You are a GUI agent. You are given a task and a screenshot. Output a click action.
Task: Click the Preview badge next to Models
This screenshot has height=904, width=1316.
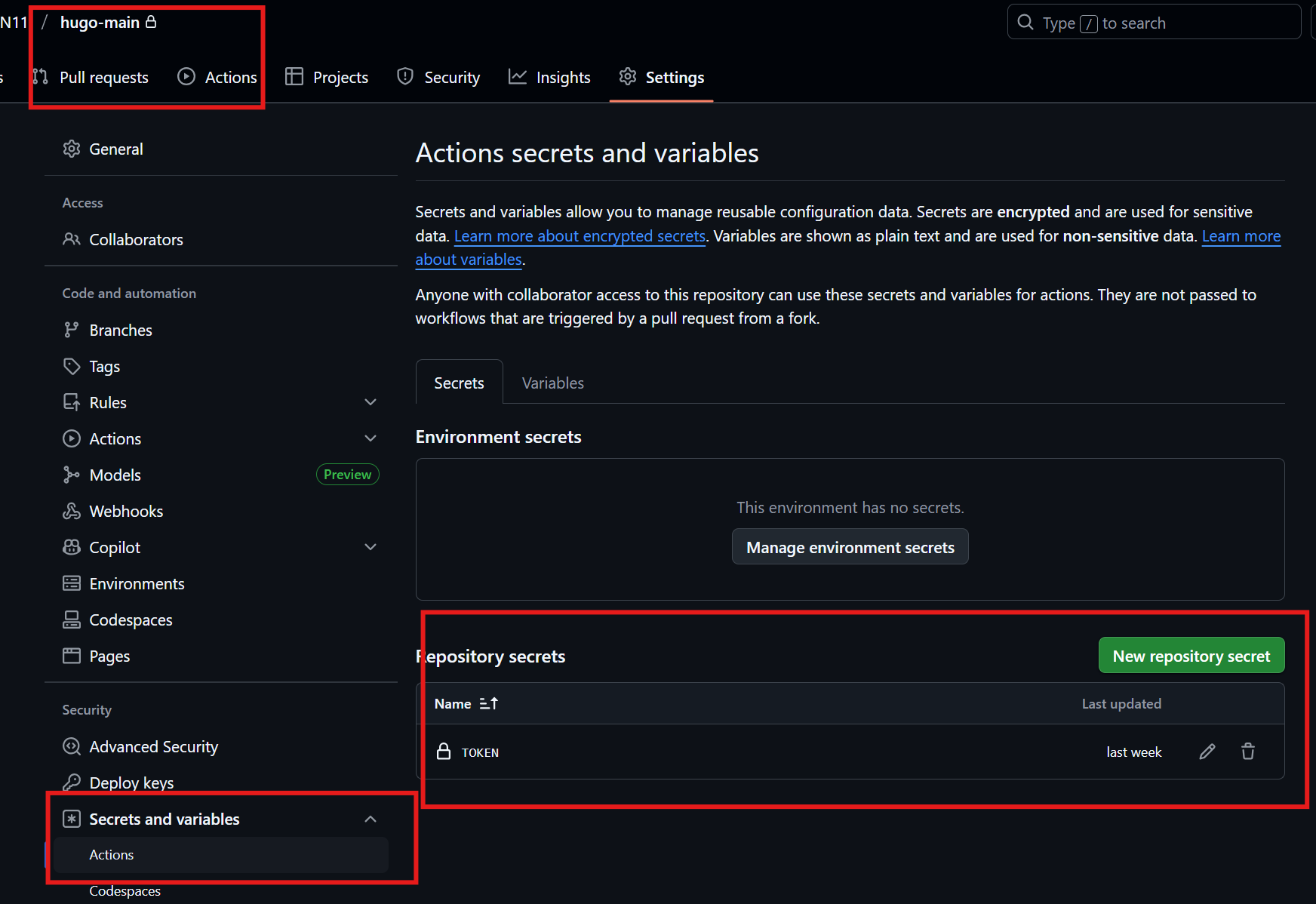tap(347, 475)
